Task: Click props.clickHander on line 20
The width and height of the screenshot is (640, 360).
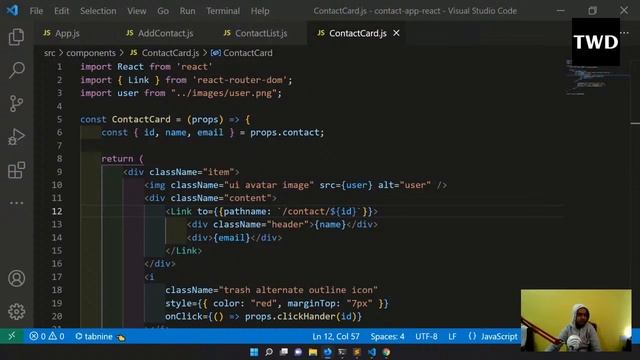Action: coord(290,316)
